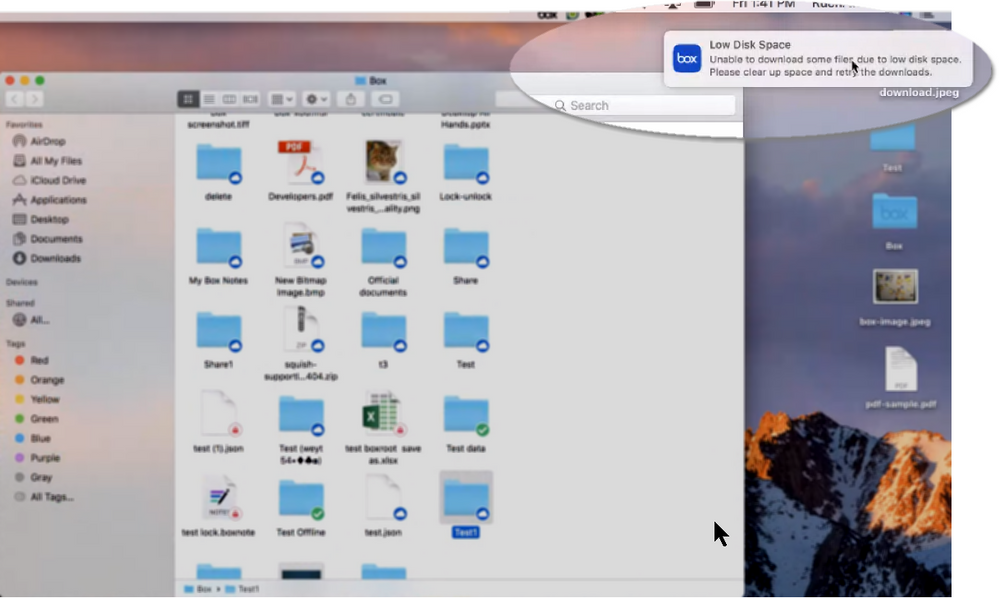The width and height of the screenshot is (999, 598).
Task: Switch Finder to icon view
Action: pyautogui.click(x=188, y=99)
